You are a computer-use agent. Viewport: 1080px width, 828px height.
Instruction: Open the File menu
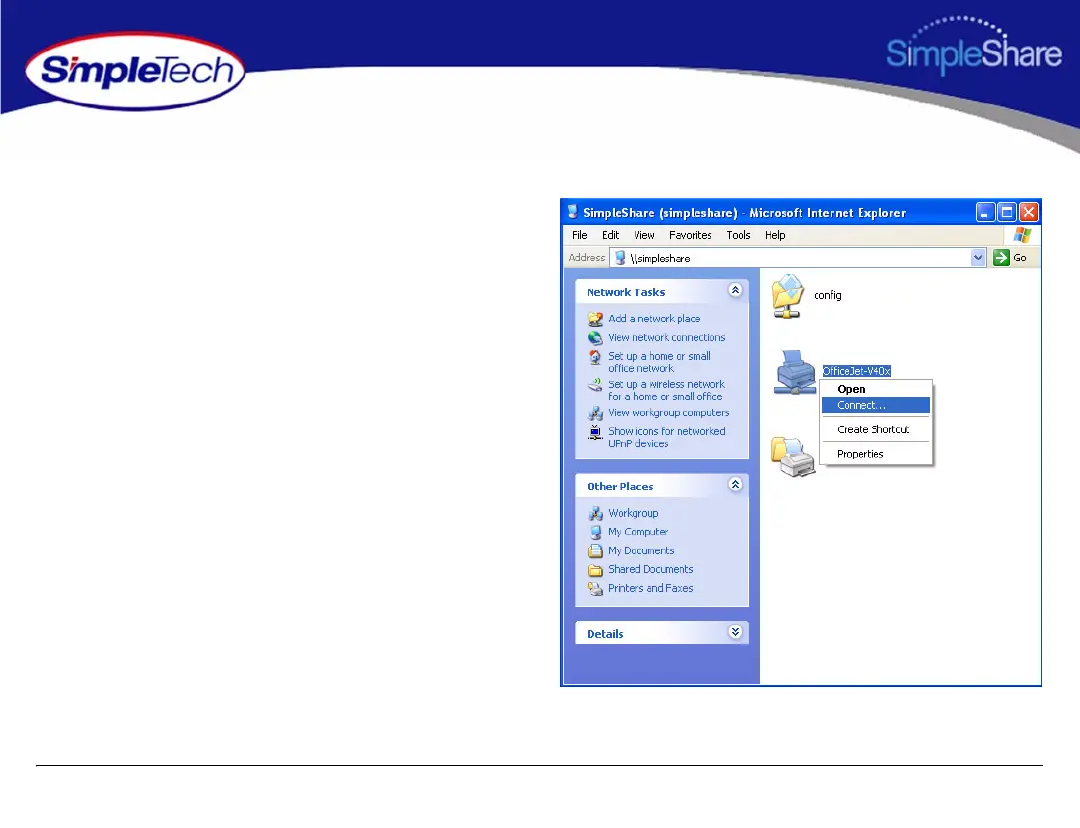[580, 235]
